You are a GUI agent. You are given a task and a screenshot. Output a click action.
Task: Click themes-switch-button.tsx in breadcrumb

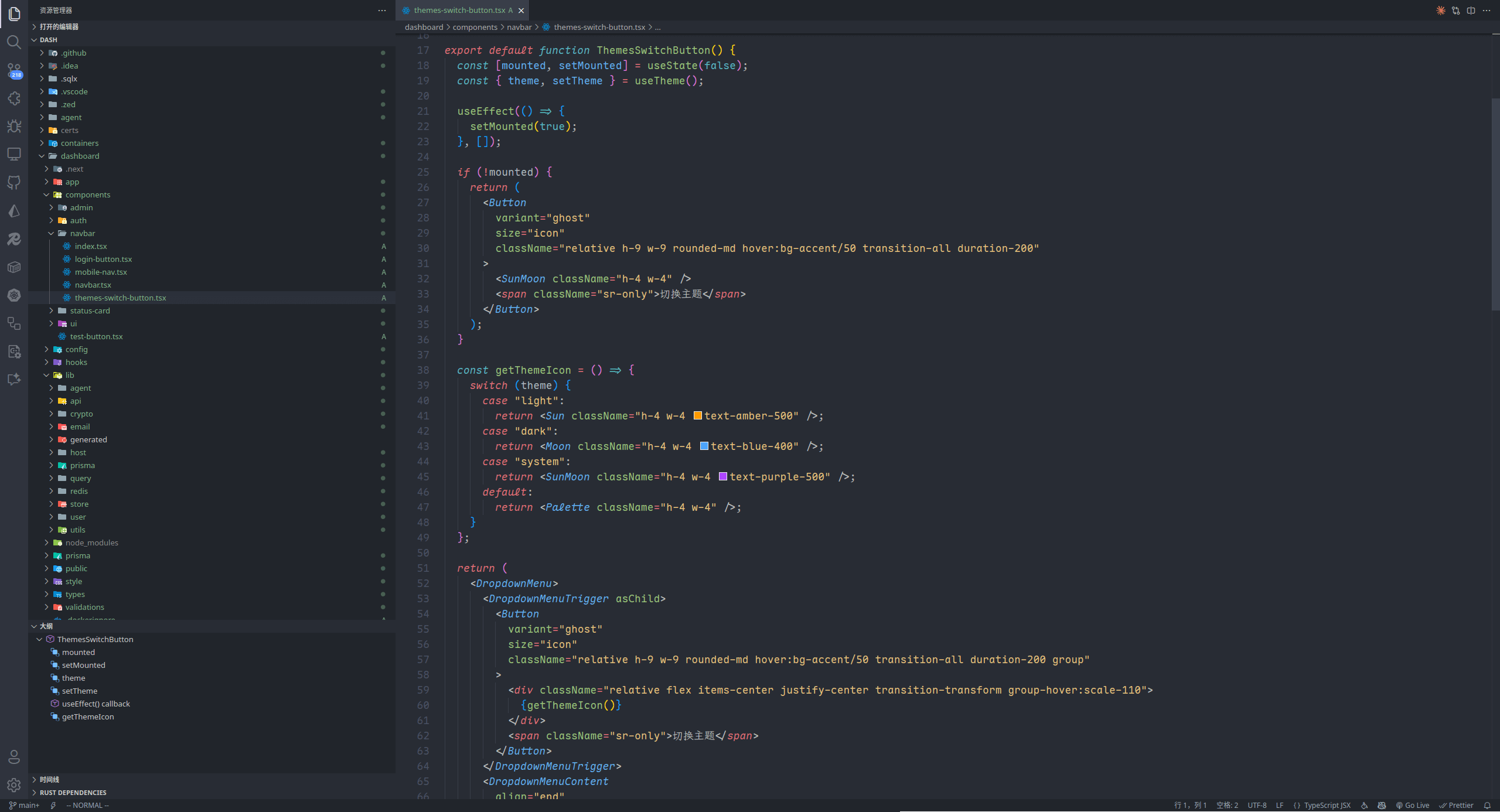599,27
